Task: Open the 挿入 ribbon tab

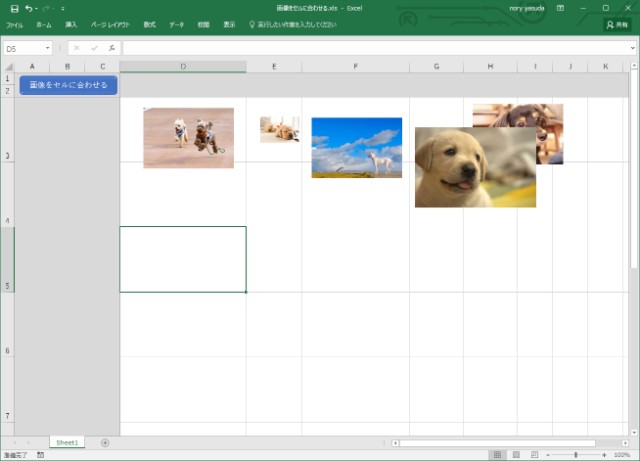Action: click(70, 23)
